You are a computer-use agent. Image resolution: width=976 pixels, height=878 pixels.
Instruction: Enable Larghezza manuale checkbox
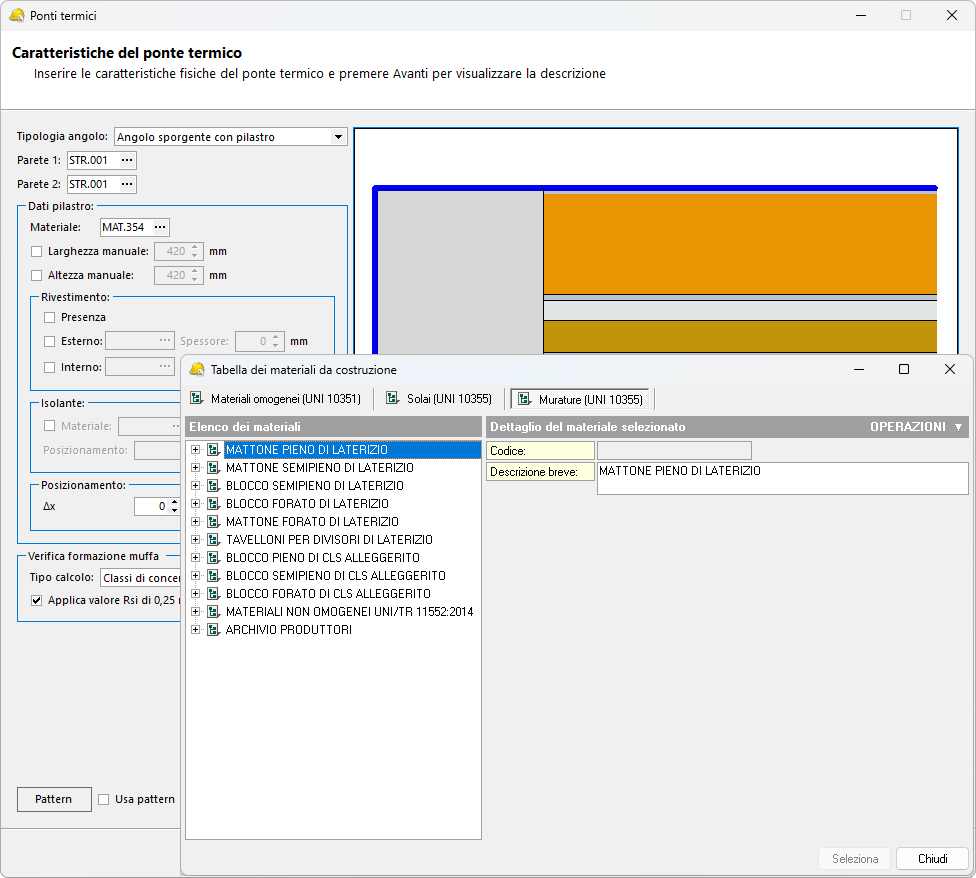tap(37, 252)
